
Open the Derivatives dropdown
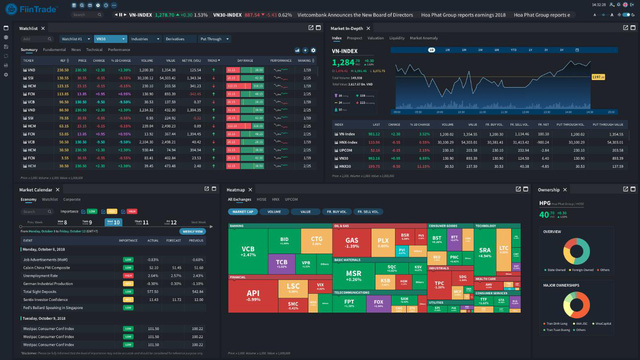[180, 39]
